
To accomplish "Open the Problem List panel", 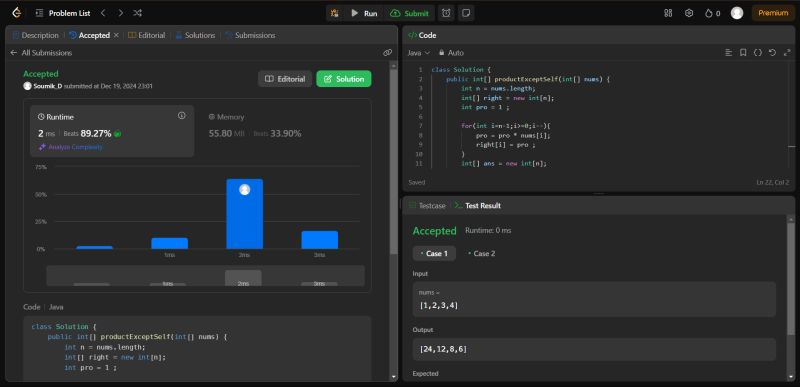I will click(63, 13).
